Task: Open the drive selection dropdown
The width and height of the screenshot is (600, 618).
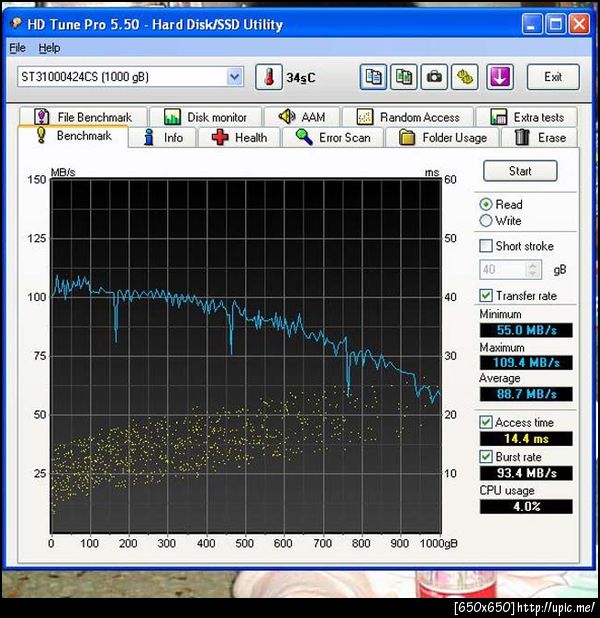Action: [235, 76]
